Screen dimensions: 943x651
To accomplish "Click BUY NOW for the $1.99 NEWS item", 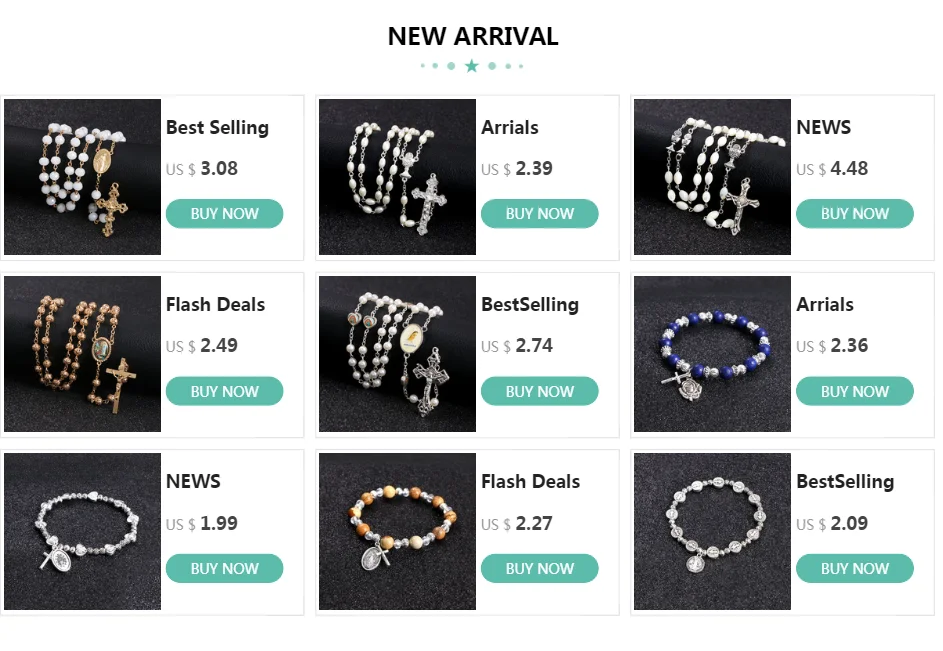I will click(x=224, y=568).
